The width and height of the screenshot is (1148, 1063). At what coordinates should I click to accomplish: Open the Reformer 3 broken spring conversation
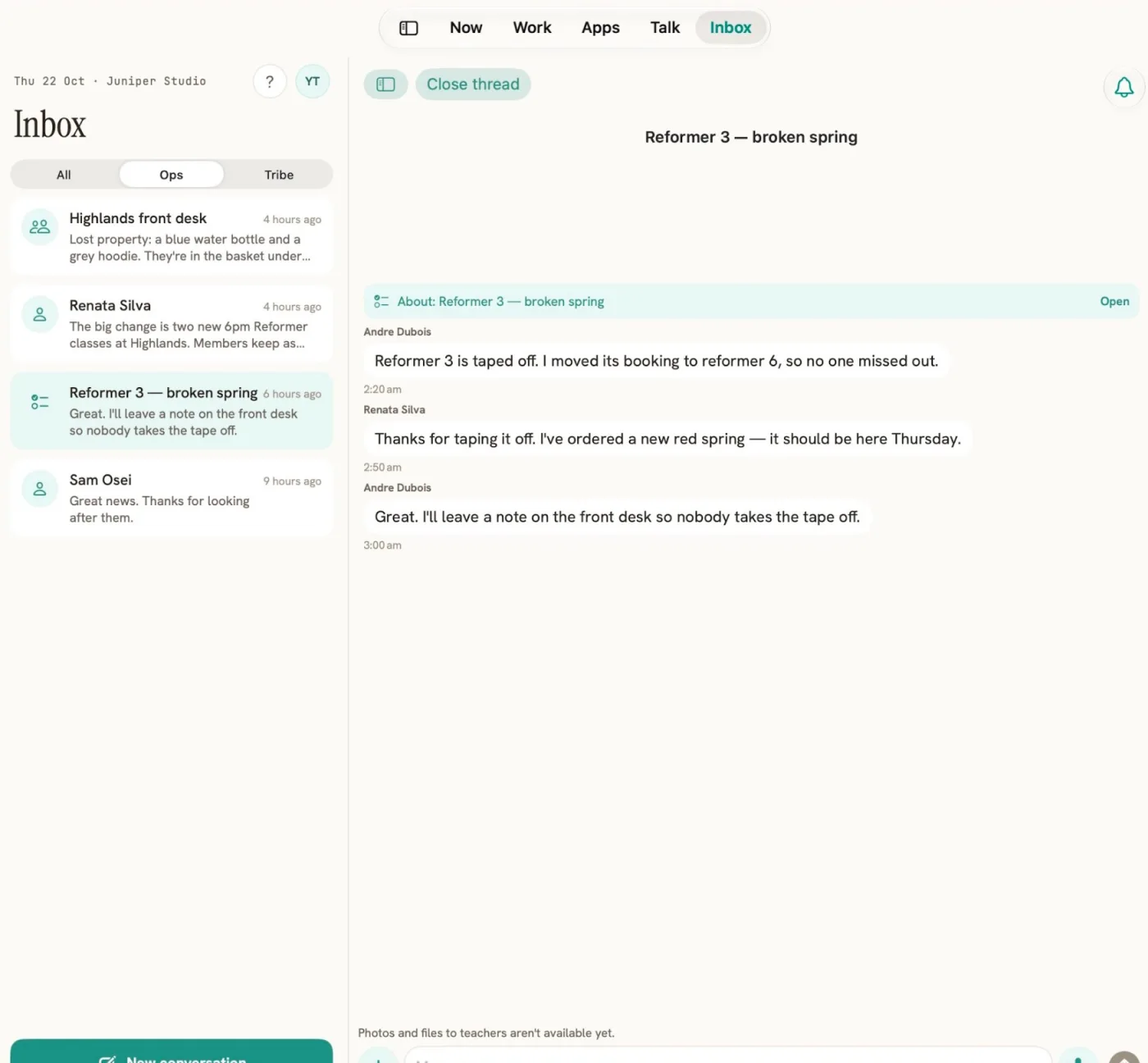pyautogui.click(x=171, y=411)
